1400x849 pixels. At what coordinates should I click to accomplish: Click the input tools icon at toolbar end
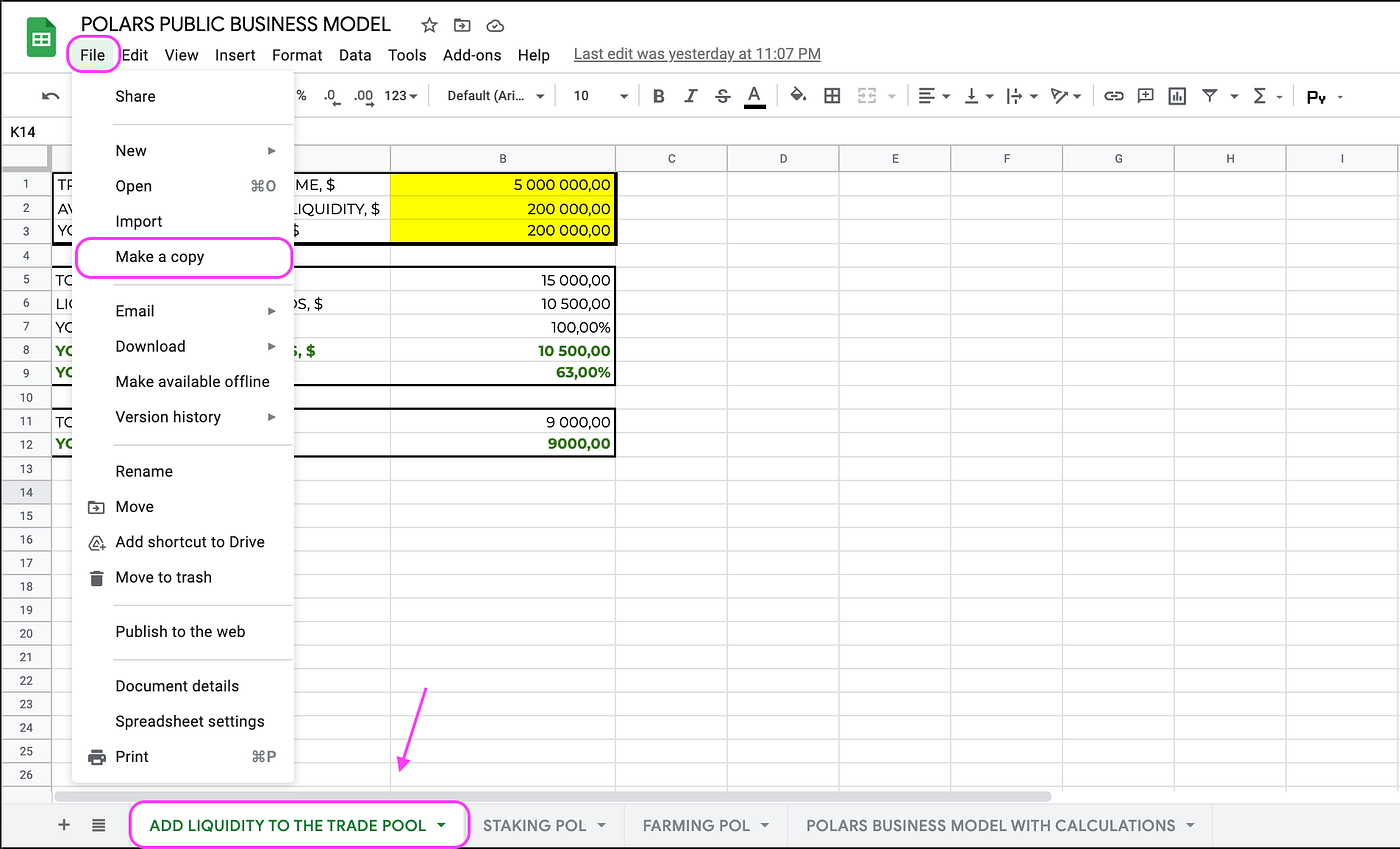pyautogui.click(x=1316, y=97)
